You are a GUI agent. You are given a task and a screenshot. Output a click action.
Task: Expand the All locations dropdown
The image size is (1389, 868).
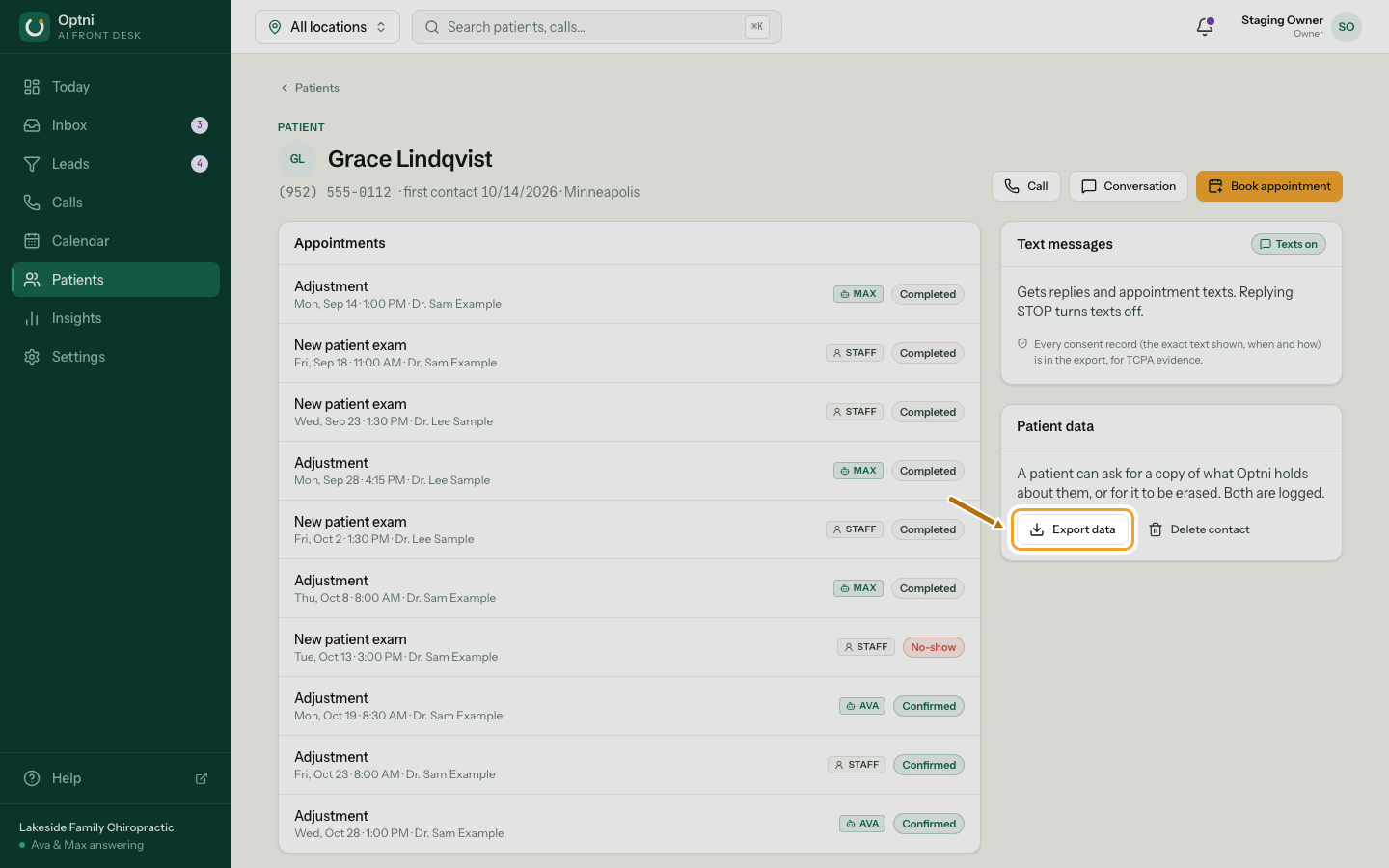[327, 27]
